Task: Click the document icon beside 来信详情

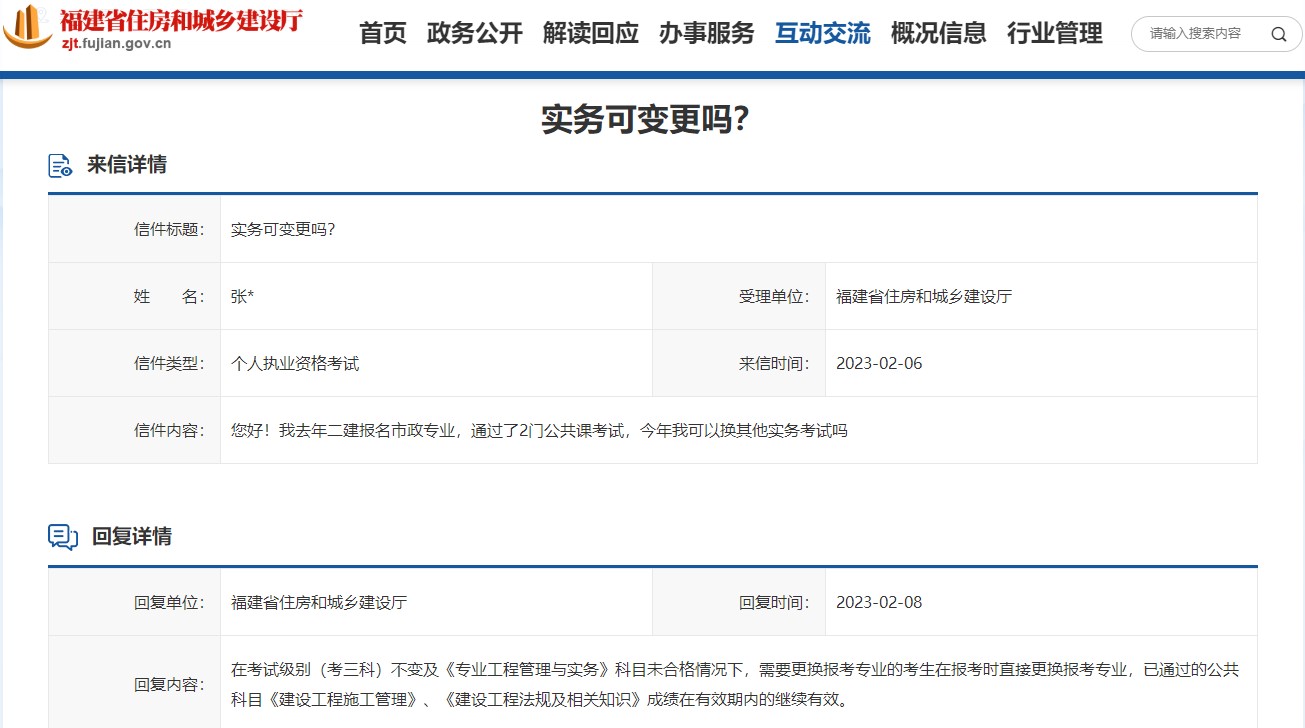Action: [x=60, y=165]
